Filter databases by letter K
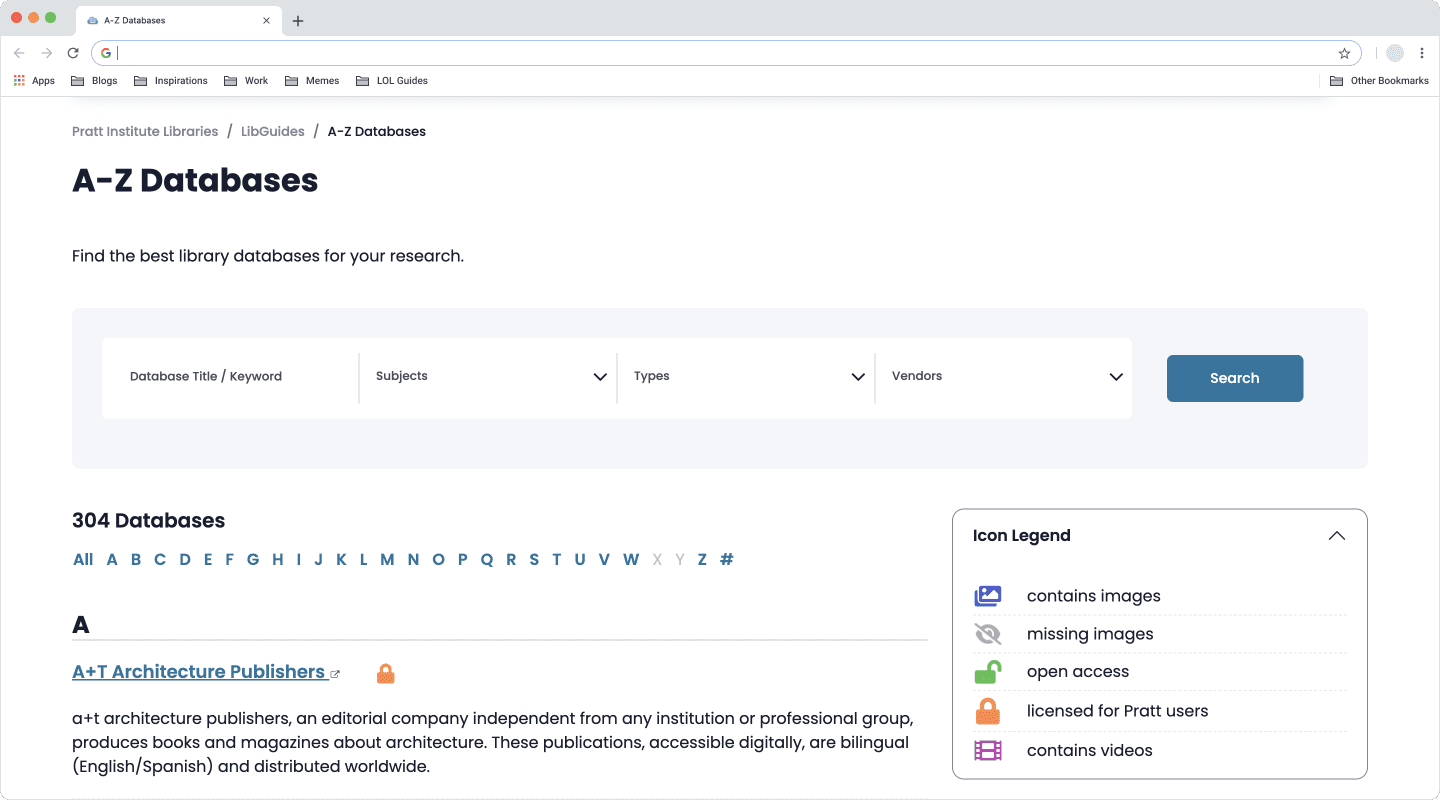1440x800 pixels. (341, 559)
